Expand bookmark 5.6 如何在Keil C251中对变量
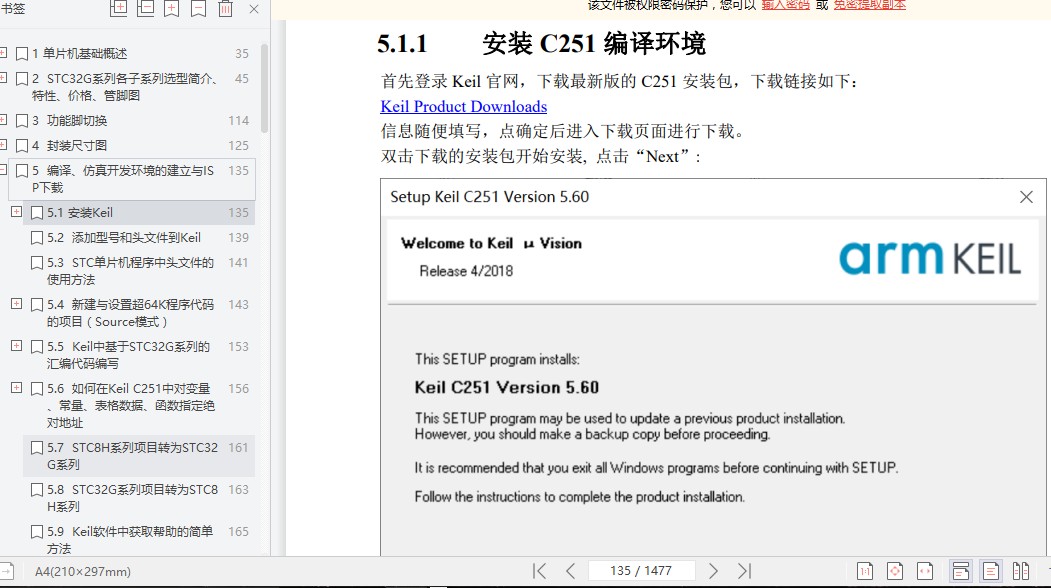1051x588 pixels. (x=16, y=388)
